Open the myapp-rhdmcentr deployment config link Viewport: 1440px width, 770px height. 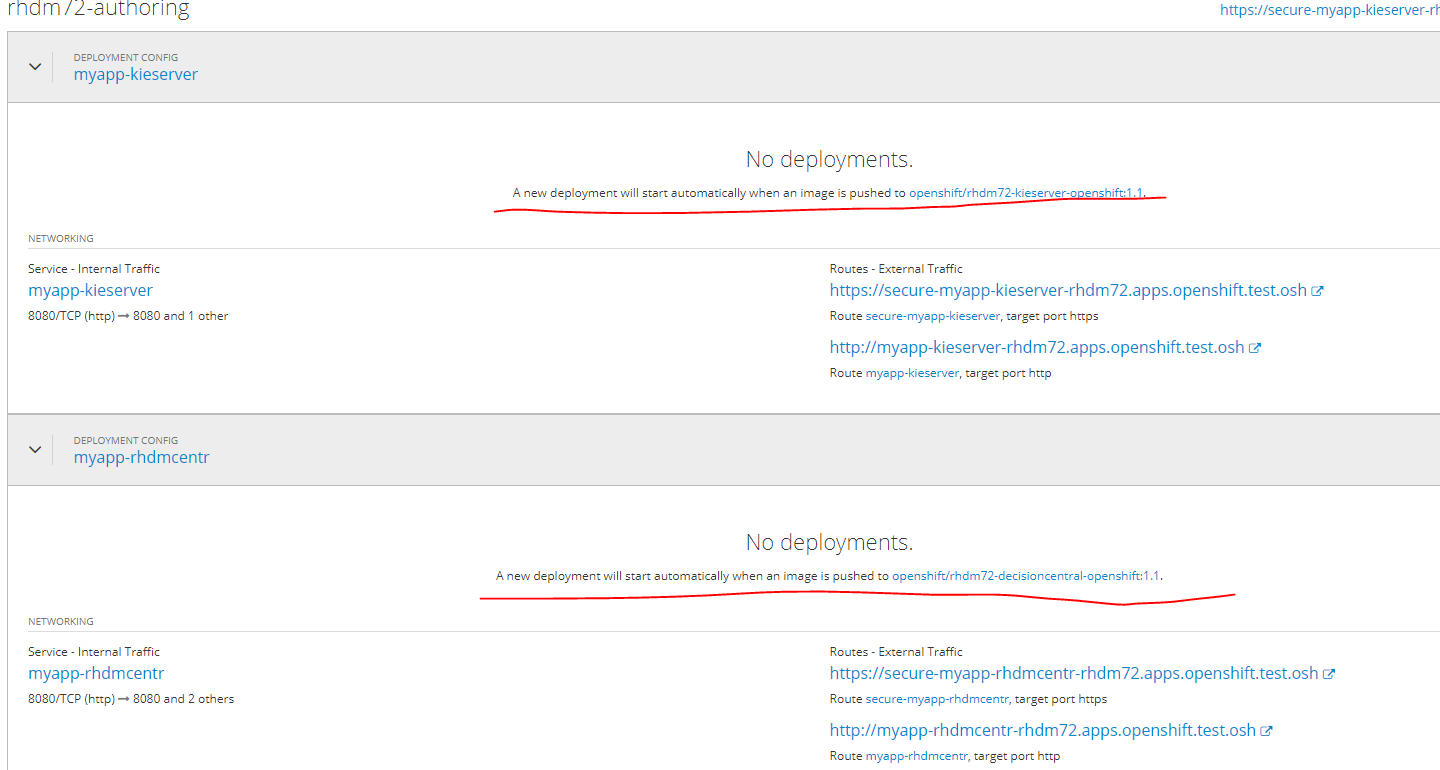(x=142, y=458)
